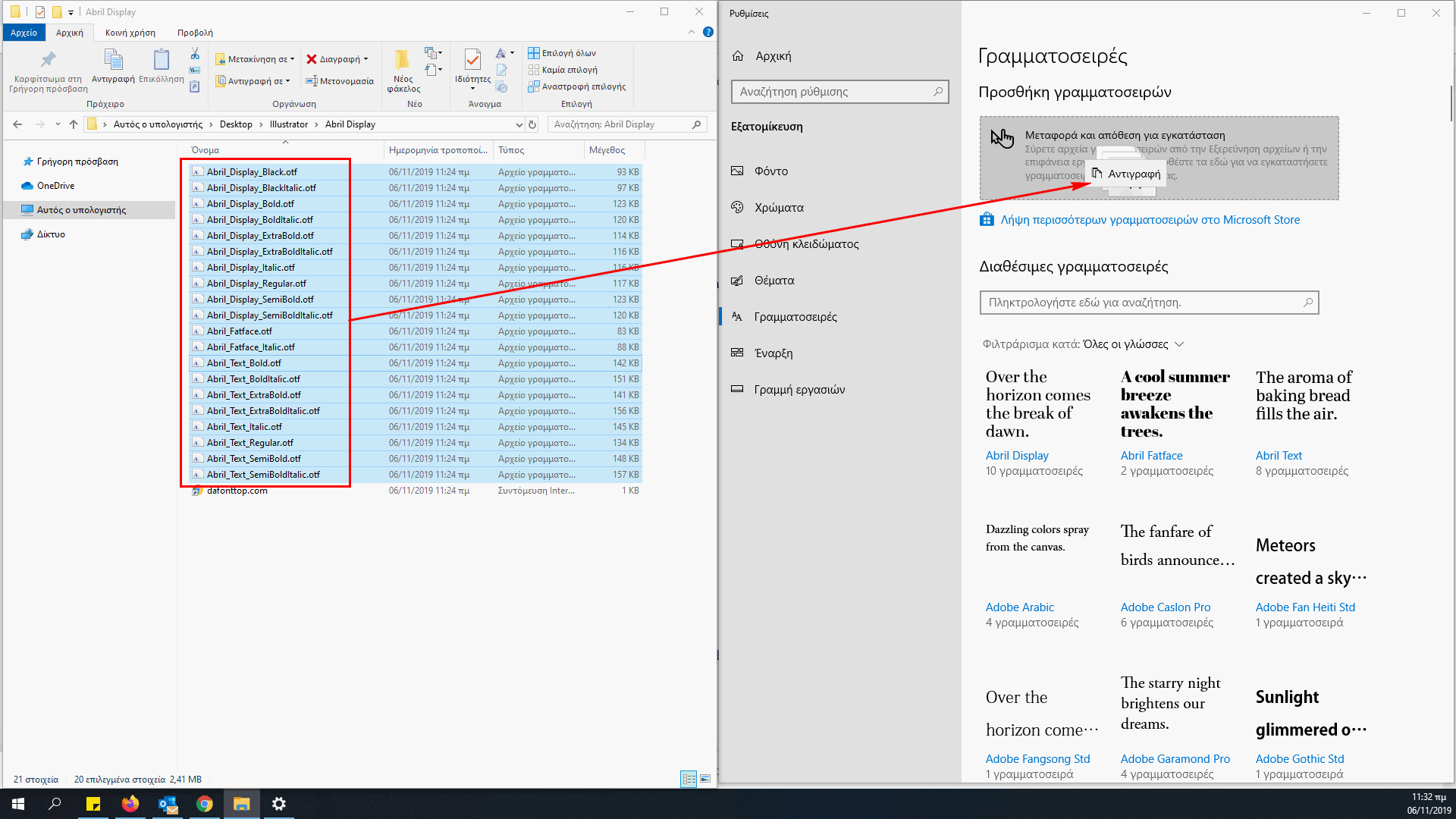Go to Settings Home (Αρχική)
This screenshot has height=819, width=1456.
click(x=762, y=56)
